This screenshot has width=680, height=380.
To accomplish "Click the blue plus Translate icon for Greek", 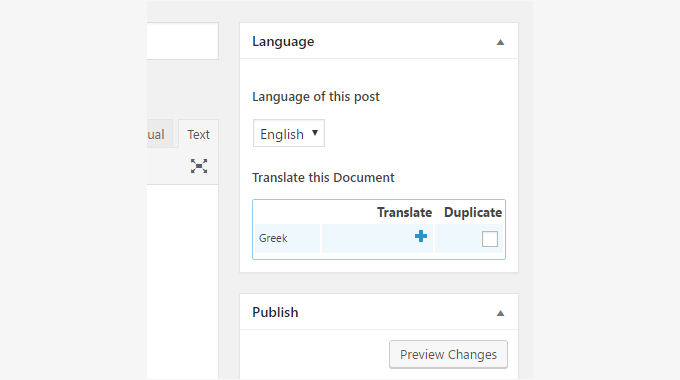I will tap(421, 236).
